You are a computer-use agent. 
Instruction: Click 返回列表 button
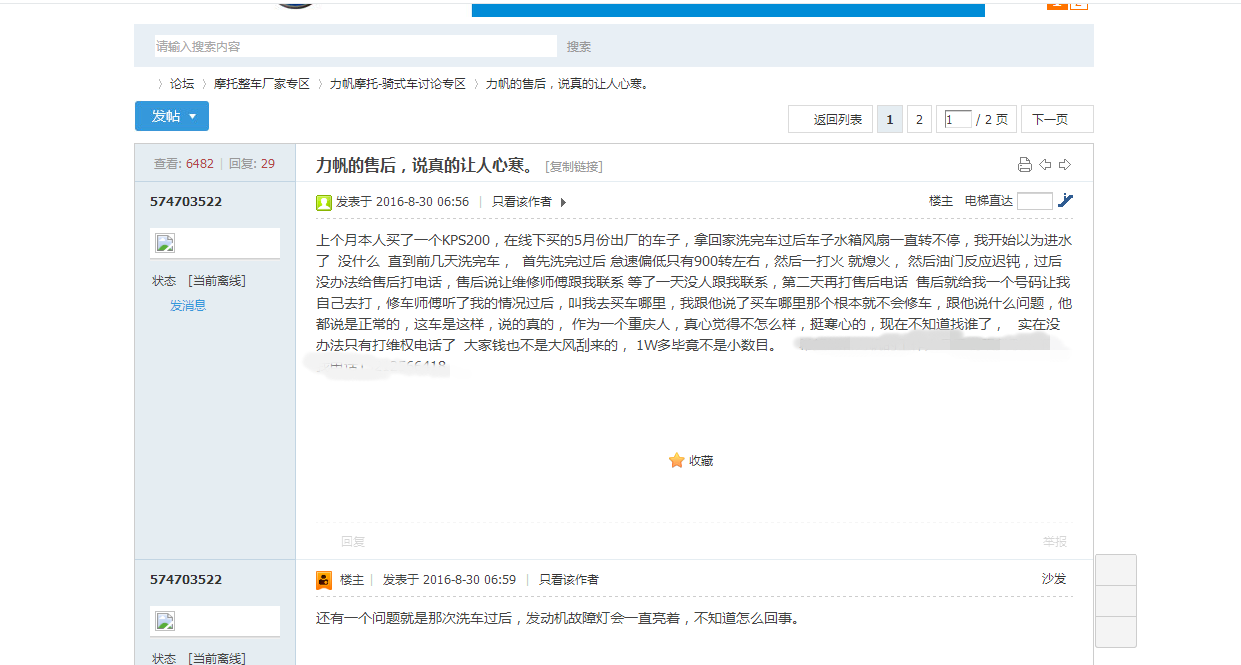pos(830,119)
